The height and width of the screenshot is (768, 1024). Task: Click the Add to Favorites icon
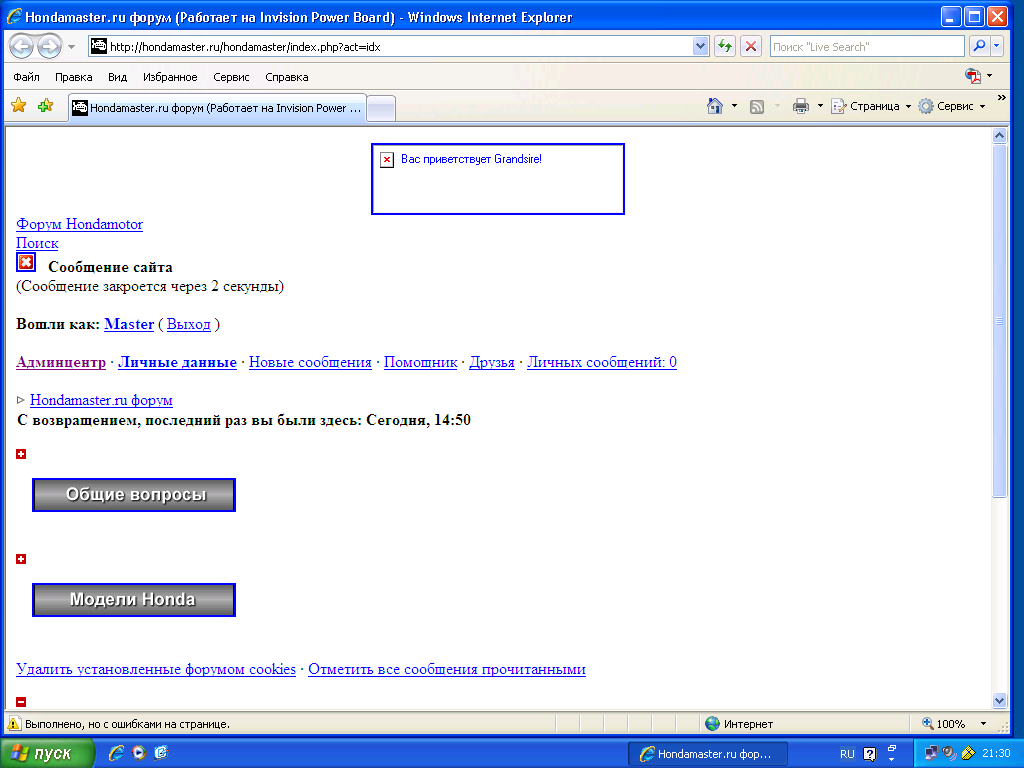[45, 106]
